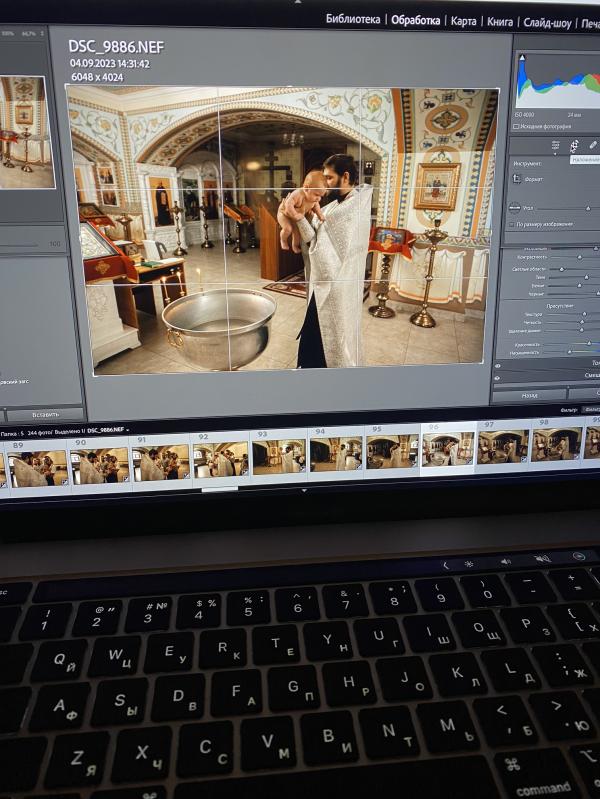Select filmstrip thumbnail 91
Image resolution: width=600 pixels, height=799 pixels.
point(161,462)
